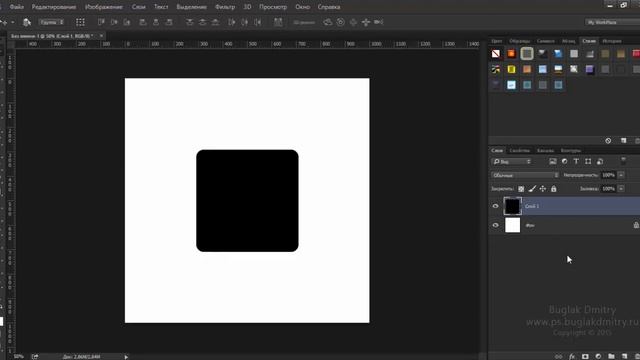Image resolution: width=640 pixels, height=360 pixels.
Task: Switch to the Каналы tab
Action: [545, 151]
